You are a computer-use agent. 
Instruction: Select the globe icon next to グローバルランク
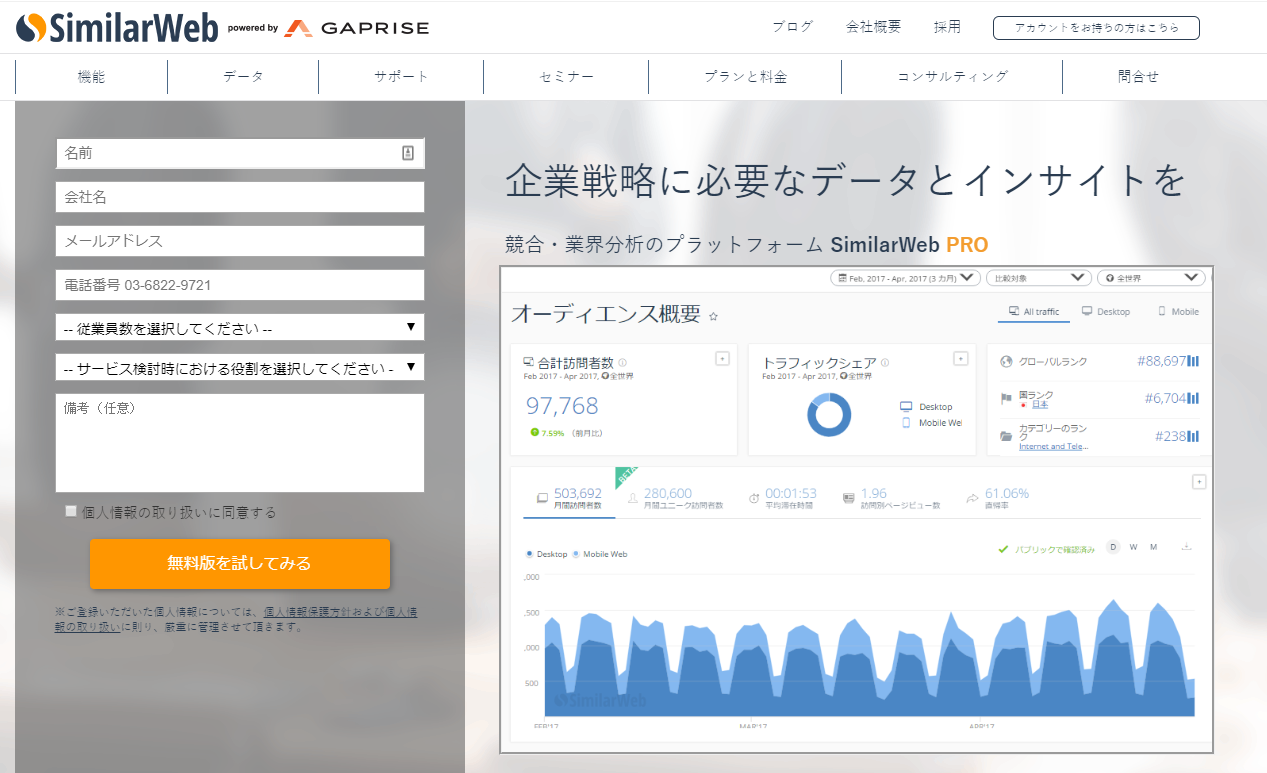click(1006, 362)
